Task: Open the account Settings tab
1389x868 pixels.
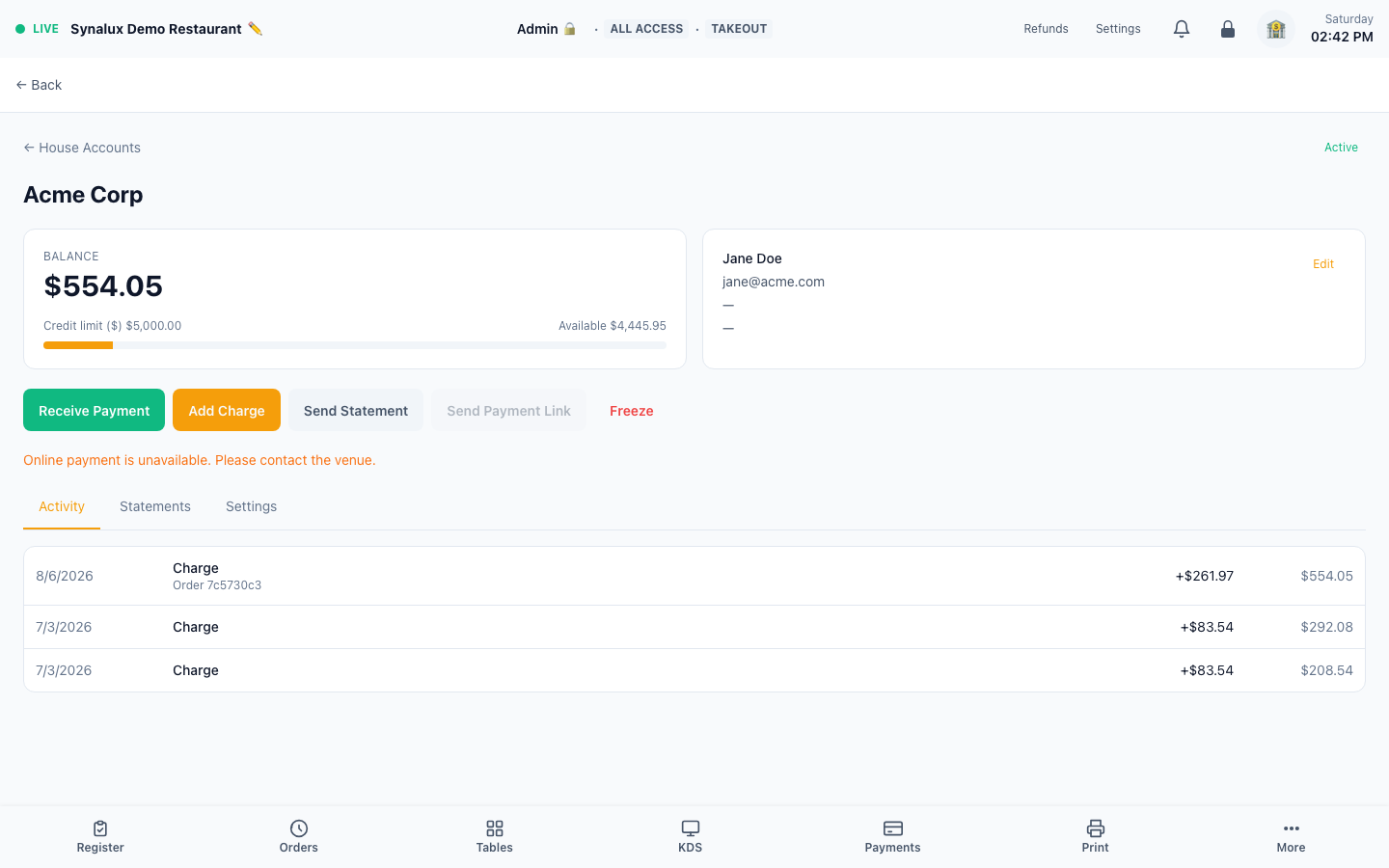Action: tap(252, 506)
